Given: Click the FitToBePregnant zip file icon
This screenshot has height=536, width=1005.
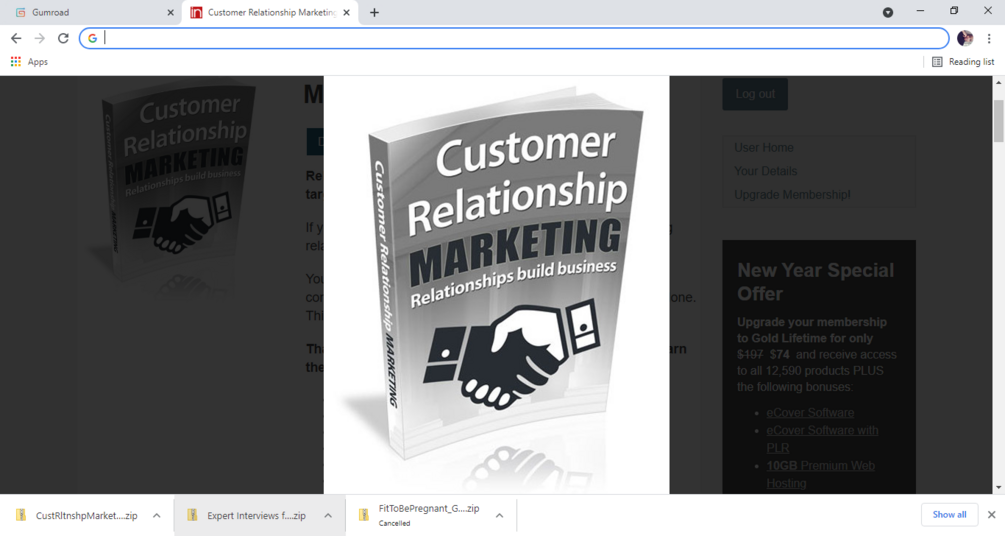Looking at the screenshot, I should click(x=363, y=515).
